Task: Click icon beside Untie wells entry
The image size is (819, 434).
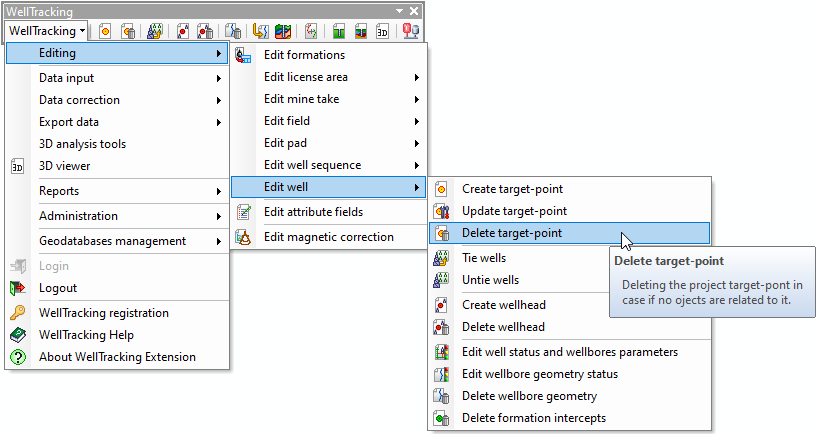Action: tap(441, 280)
